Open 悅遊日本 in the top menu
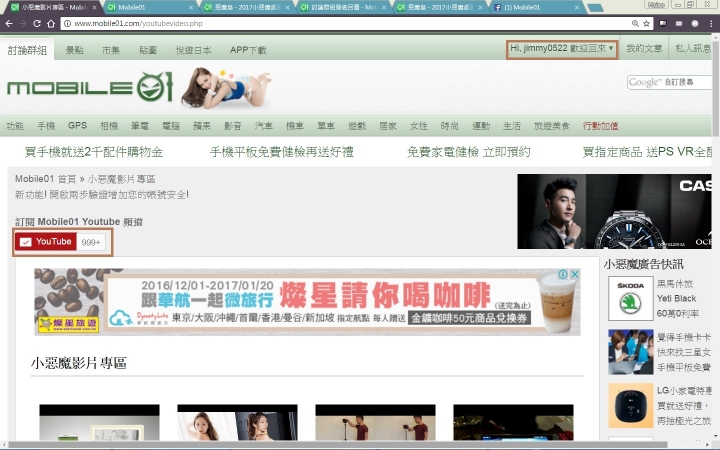 point(193,50)
